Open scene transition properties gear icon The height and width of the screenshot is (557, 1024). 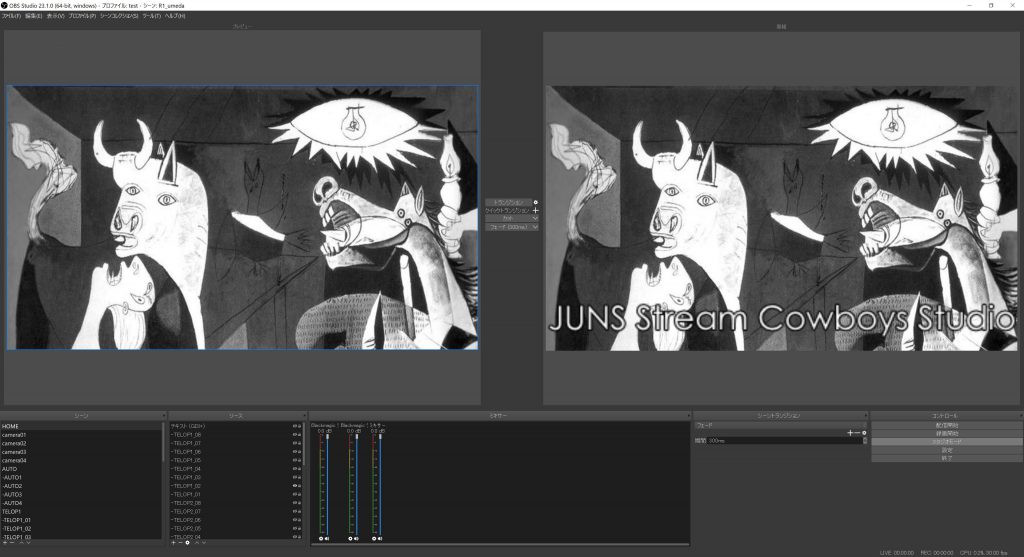[864, 433]
